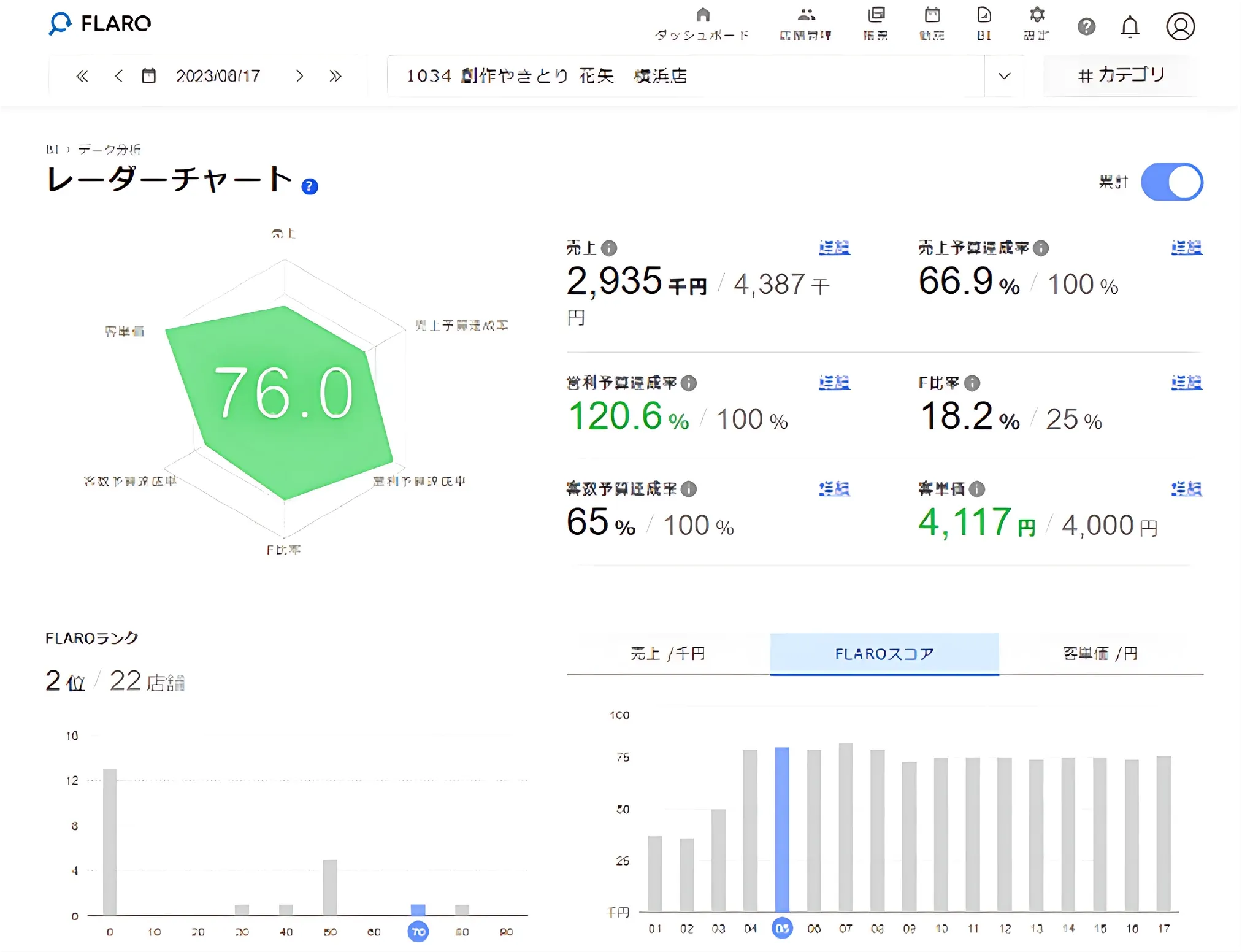Go to next day arrow
The image size is (1242, 952).
(299, 76)
